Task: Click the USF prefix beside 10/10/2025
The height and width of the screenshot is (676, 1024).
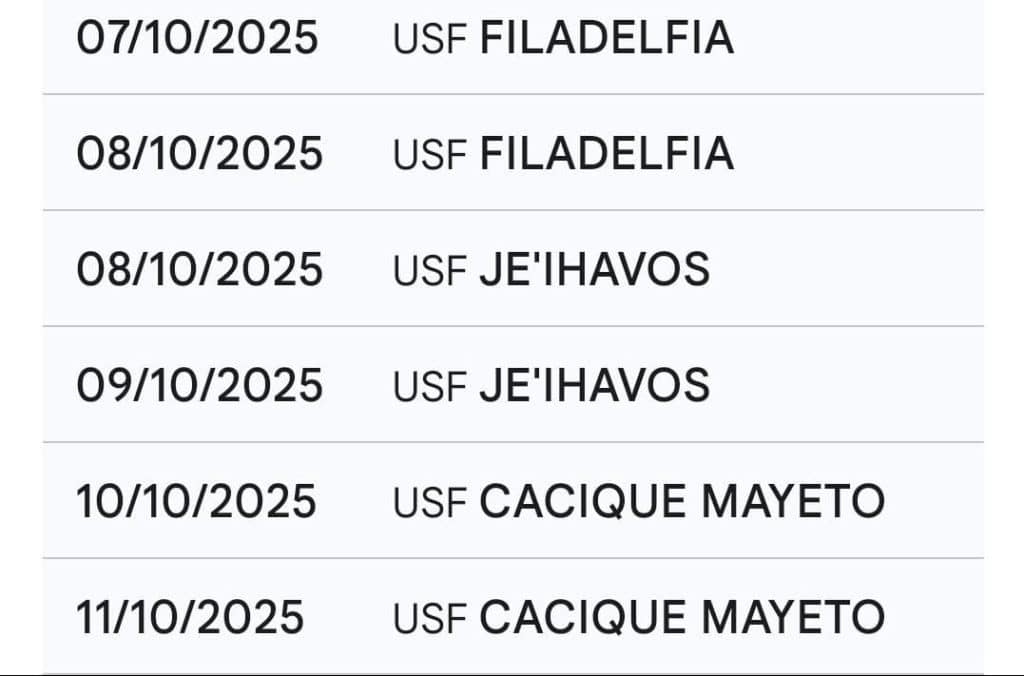Action: tap(430, 502)
